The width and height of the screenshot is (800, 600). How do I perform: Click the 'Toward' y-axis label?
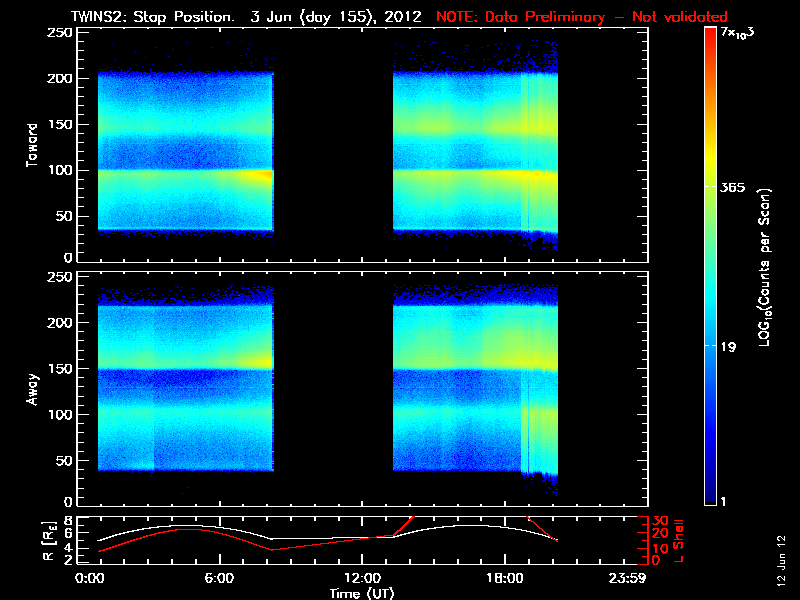tap(32, 145)
